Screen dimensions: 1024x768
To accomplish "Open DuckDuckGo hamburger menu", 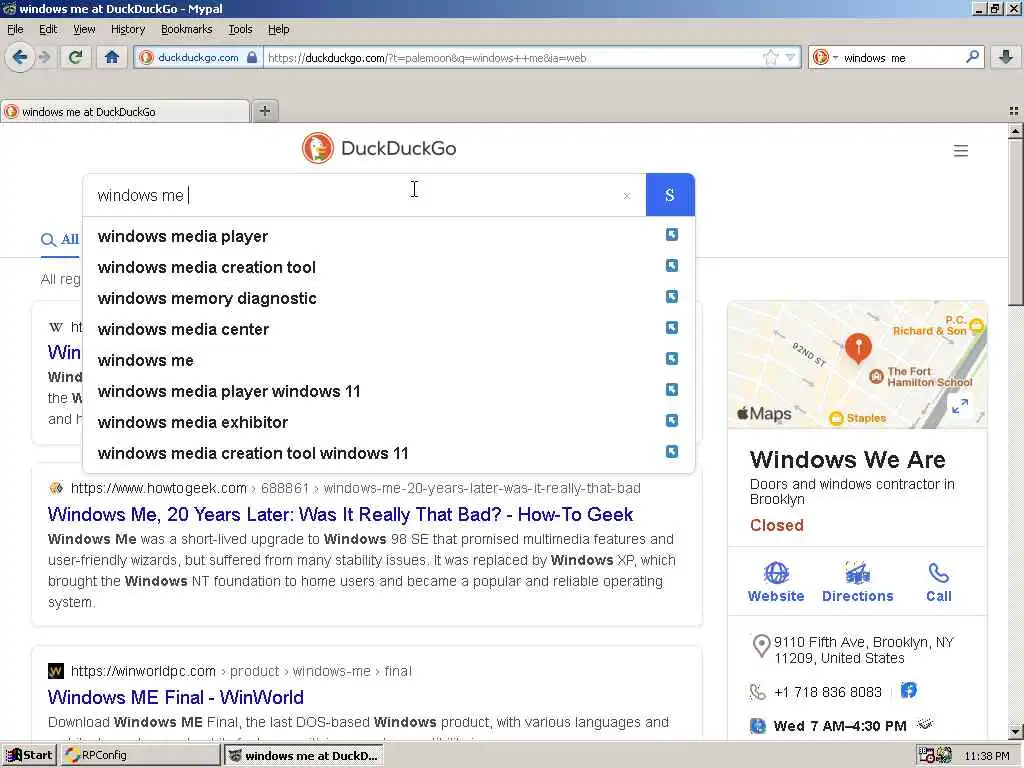I will (x=961, y=151).
